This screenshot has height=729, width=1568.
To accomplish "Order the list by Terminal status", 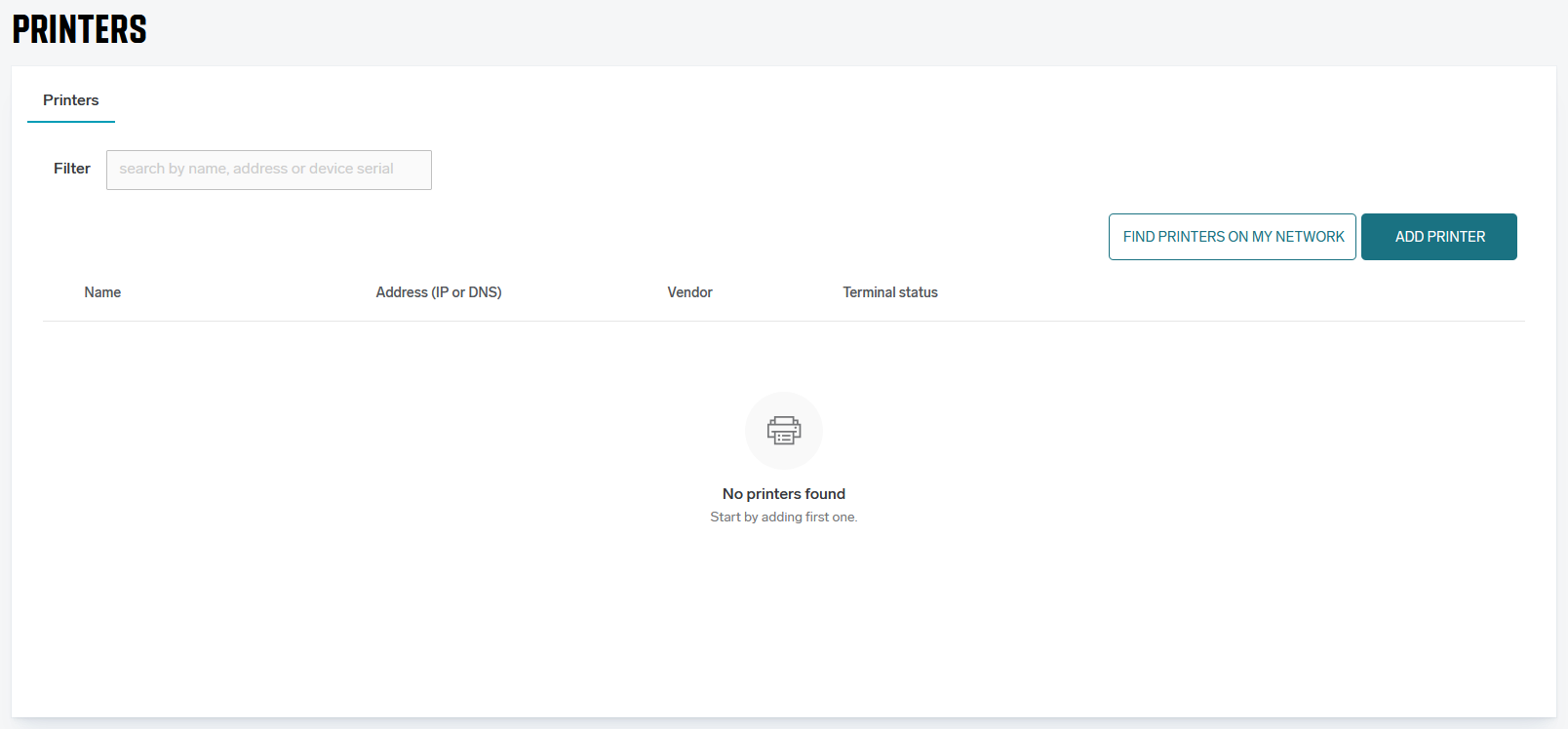I will (x=889, y=292).
